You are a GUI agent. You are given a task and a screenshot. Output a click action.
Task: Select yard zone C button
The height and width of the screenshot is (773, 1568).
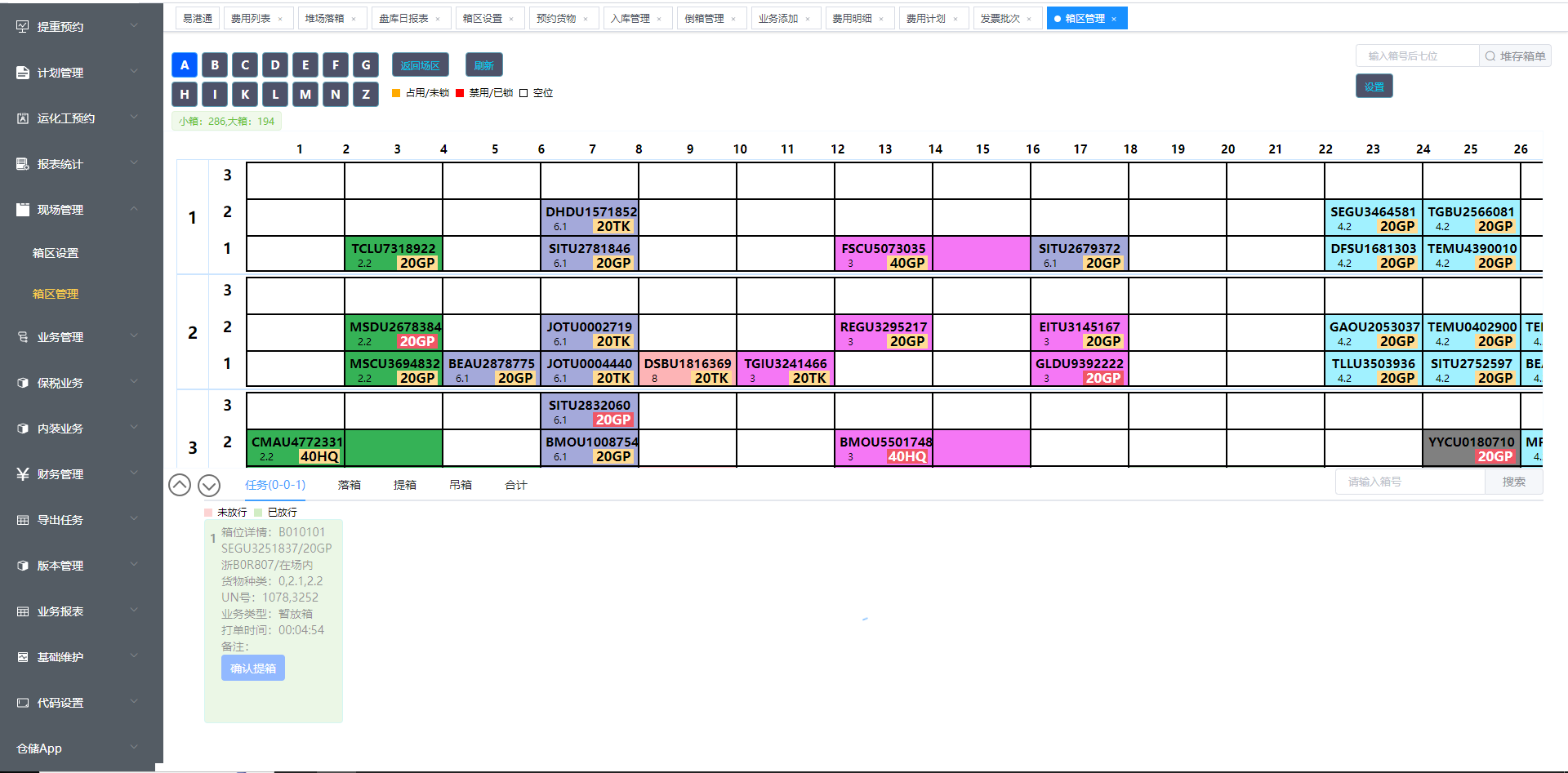tap(245, 65)
